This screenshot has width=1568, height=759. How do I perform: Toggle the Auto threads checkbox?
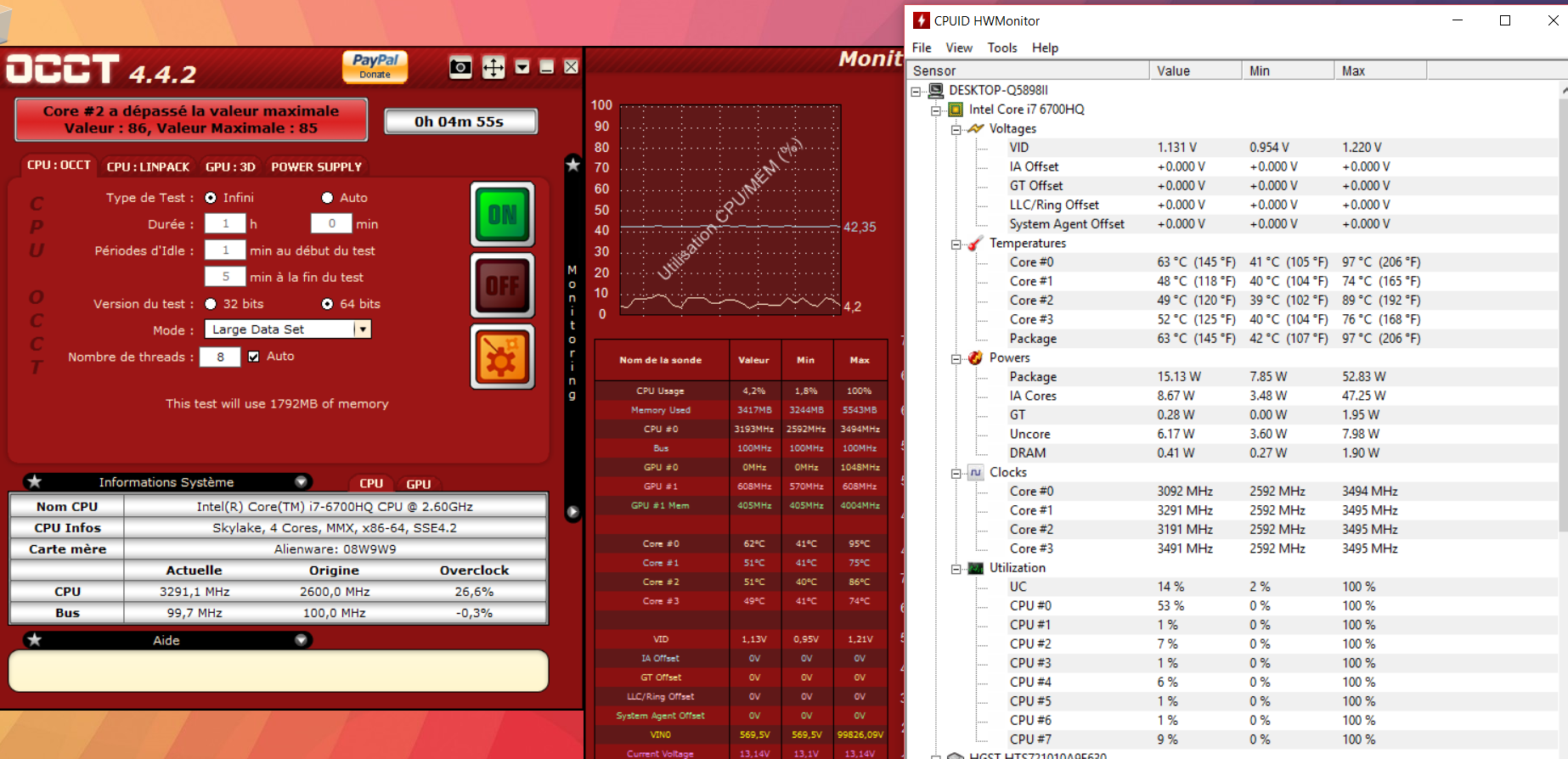pyautogui.click(x=253, y=357)
